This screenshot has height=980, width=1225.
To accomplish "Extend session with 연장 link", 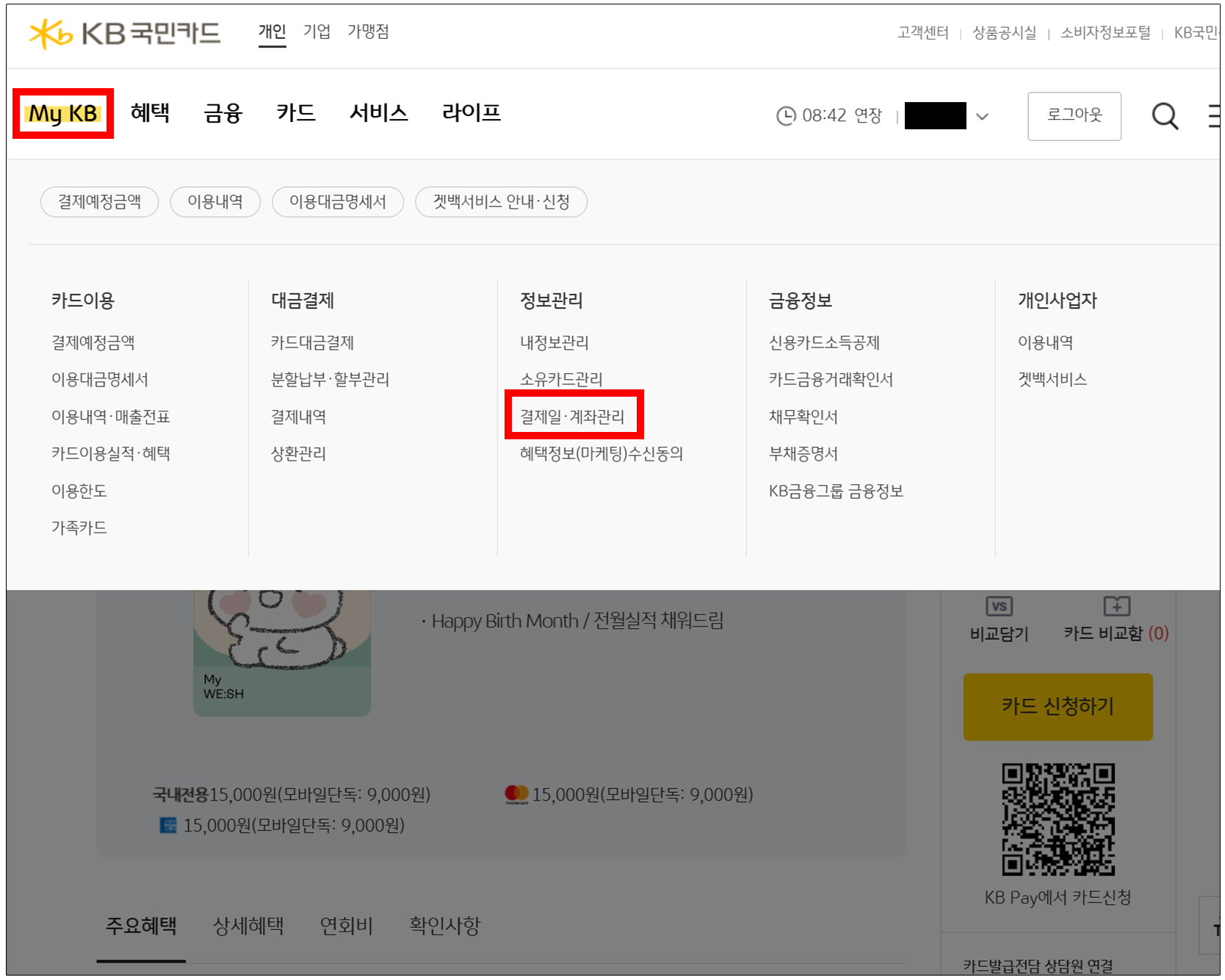I will 867,116.
